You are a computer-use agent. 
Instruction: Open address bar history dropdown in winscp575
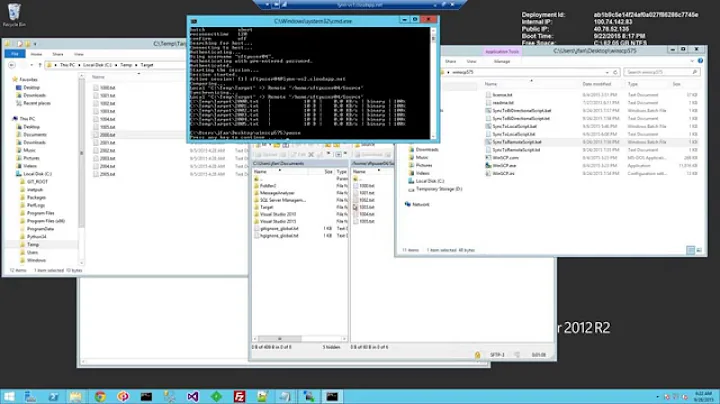[x=608, y=73]
